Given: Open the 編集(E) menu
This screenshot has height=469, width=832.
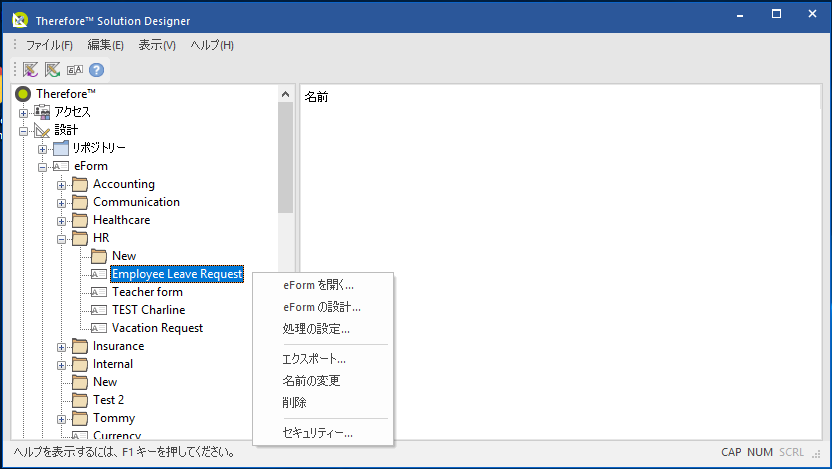Looking at the screenshot, I should click(106, 45).
